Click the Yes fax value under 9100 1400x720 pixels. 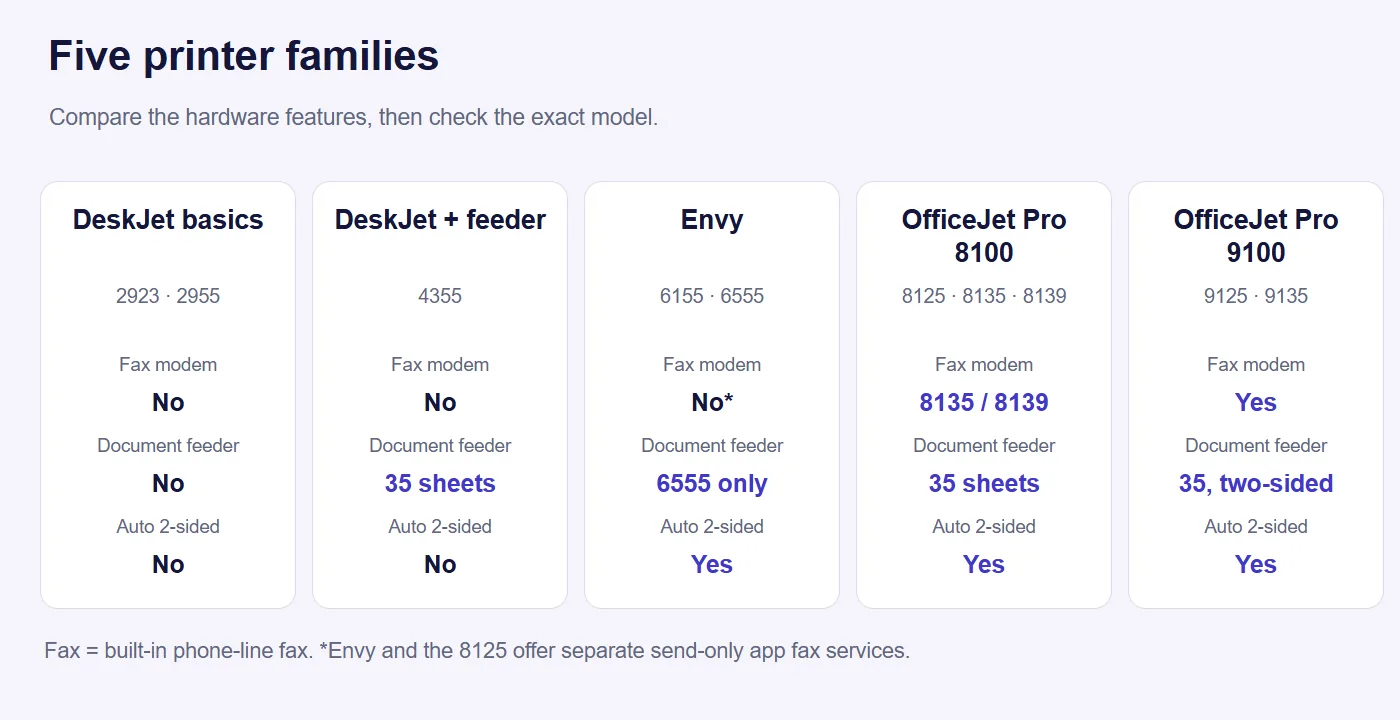[1256, 403]
